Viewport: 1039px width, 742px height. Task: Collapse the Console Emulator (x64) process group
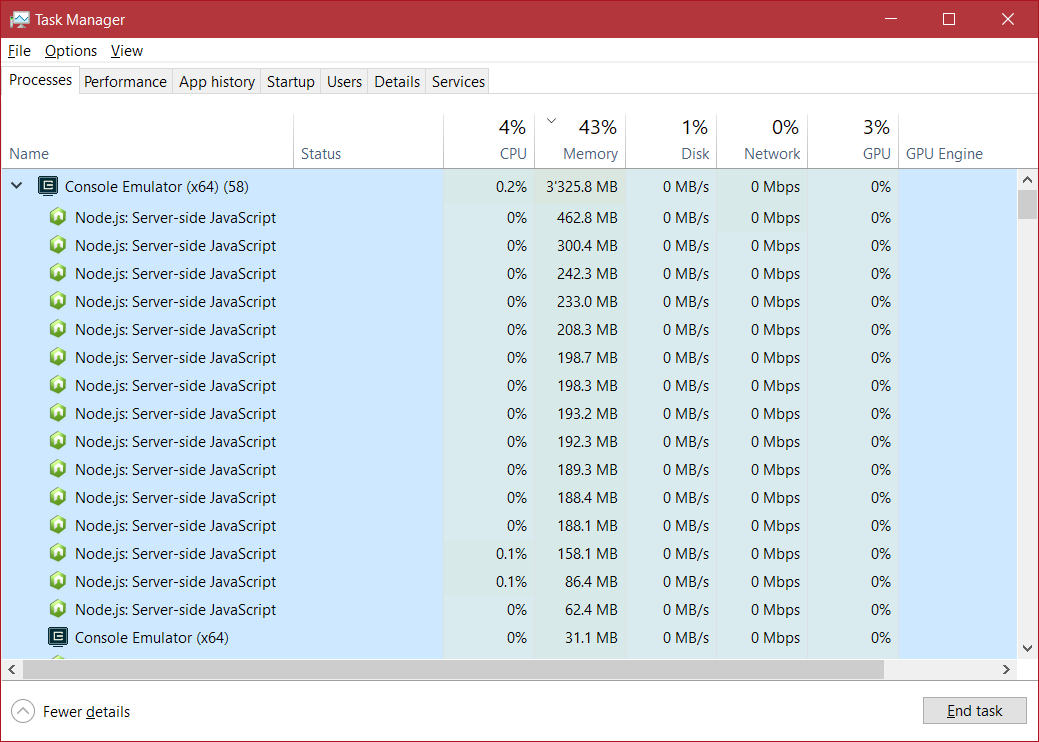(x=17, y=186)
